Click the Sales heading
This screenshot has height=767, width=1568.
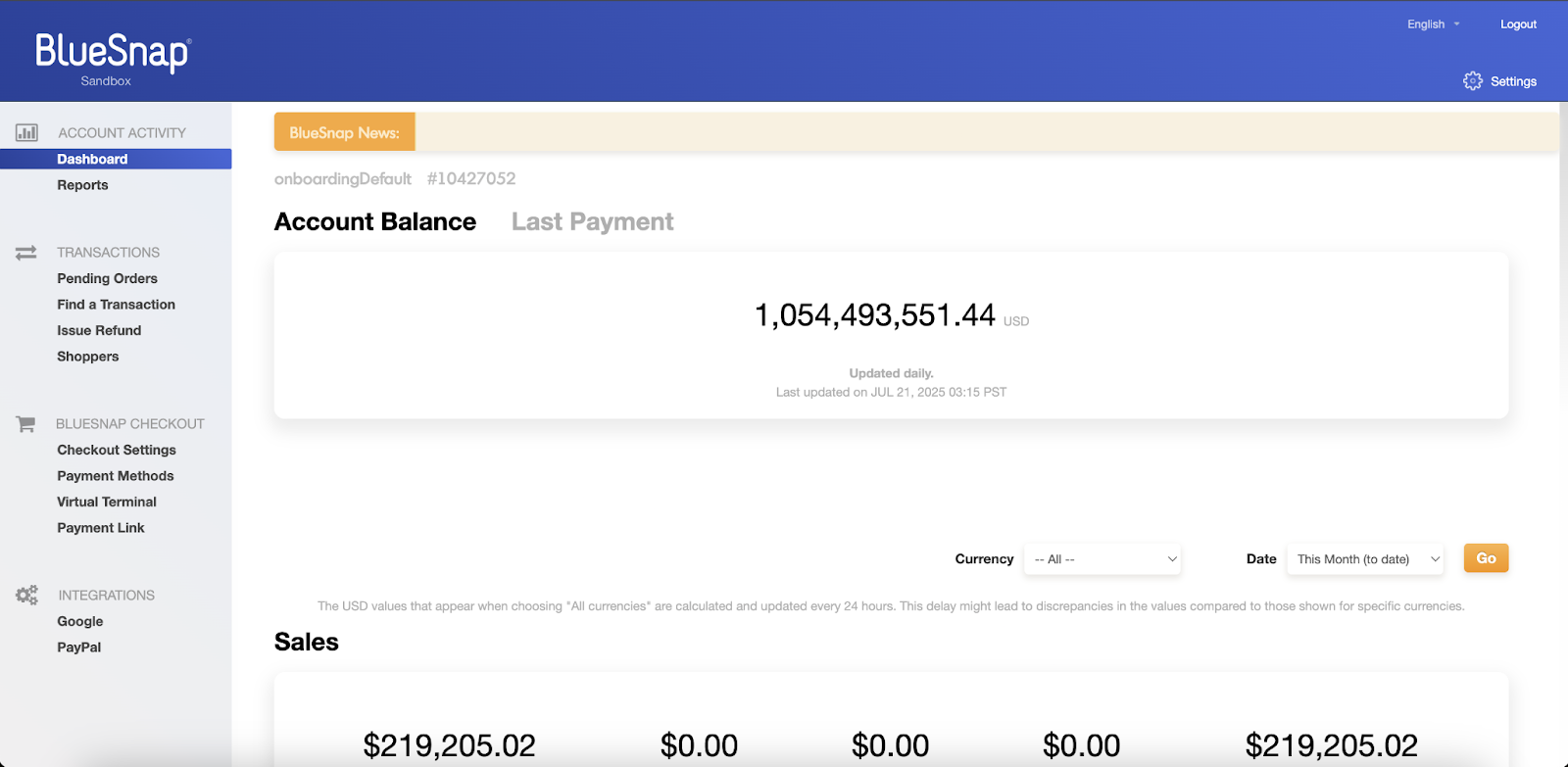point(307,643)
